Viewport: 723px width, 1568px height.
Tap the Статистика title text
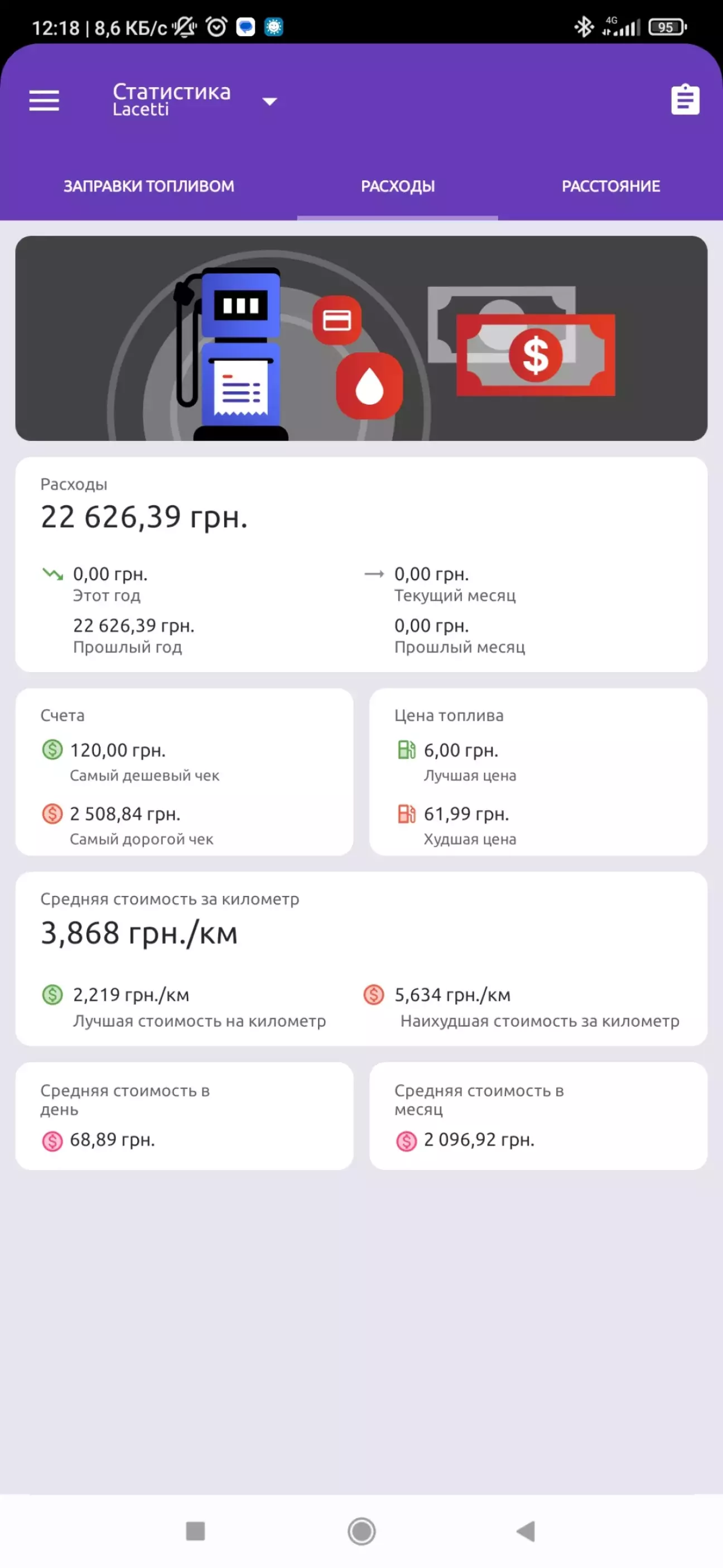point(172,92)
